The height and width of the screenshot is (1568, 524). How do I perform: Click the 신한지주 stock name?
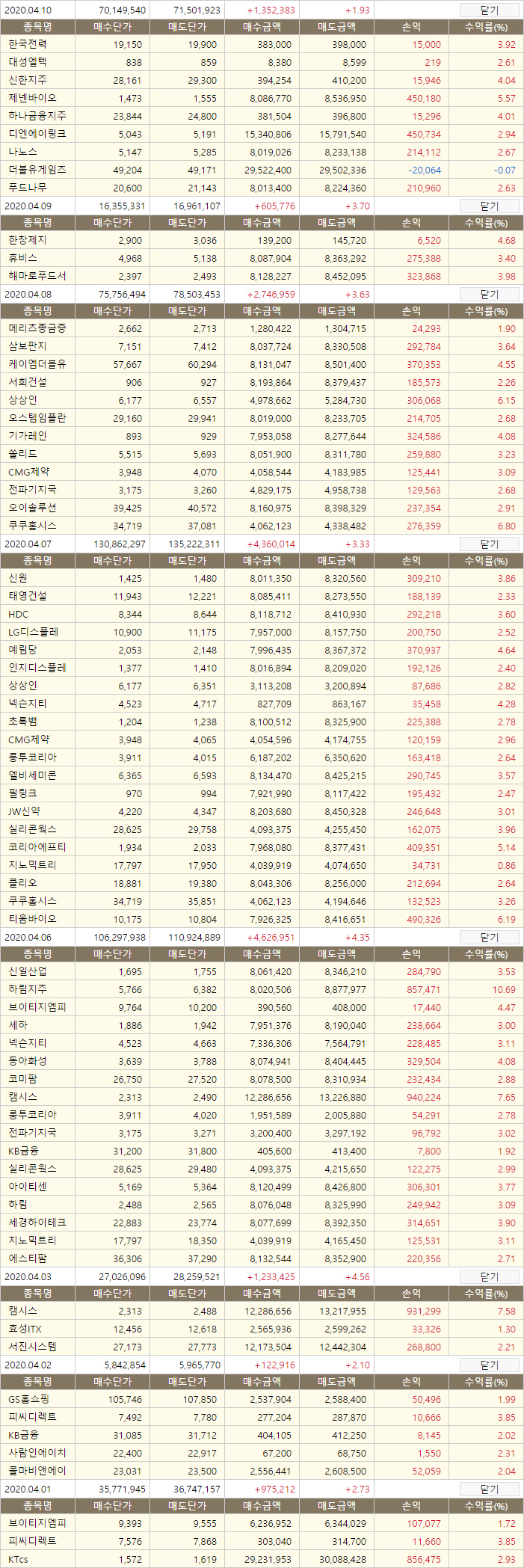[27, 80]
